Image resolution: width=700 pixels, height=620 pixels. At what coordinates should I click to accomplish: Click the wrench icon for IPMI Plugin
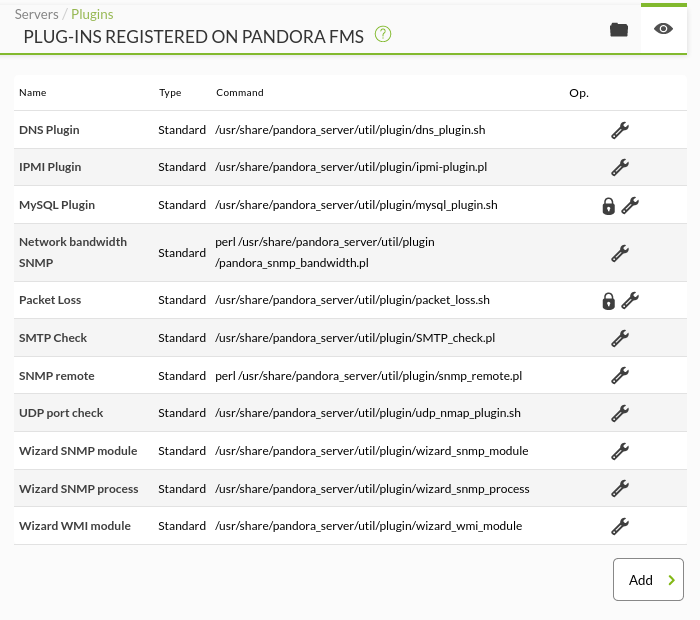(x=619, y=167)
